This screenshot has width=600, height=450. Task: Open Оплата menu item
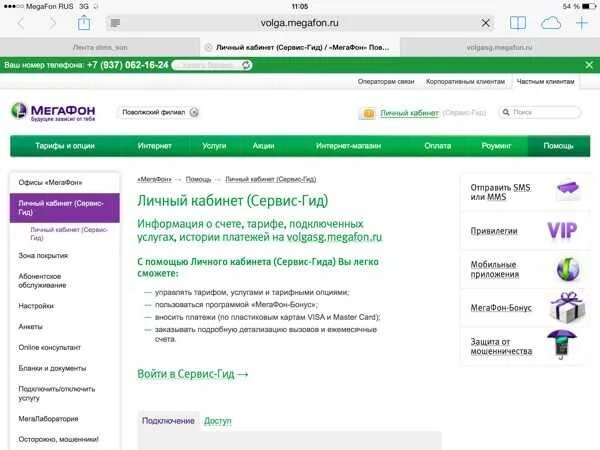point(437,146)
